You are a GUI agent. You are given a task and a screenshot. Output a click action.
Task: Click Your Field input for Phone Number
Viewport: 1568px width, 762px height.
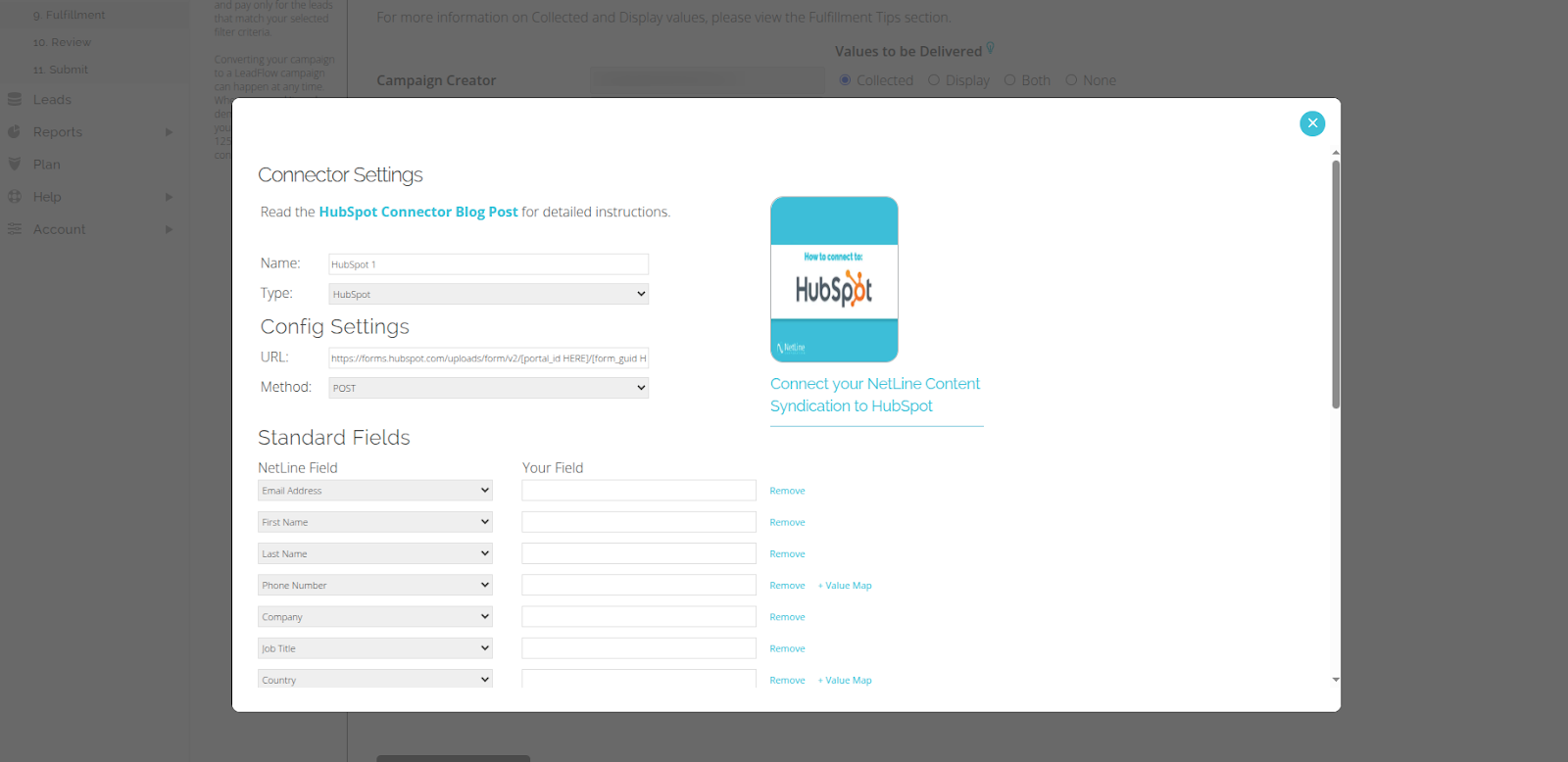[x=639, y=585]
